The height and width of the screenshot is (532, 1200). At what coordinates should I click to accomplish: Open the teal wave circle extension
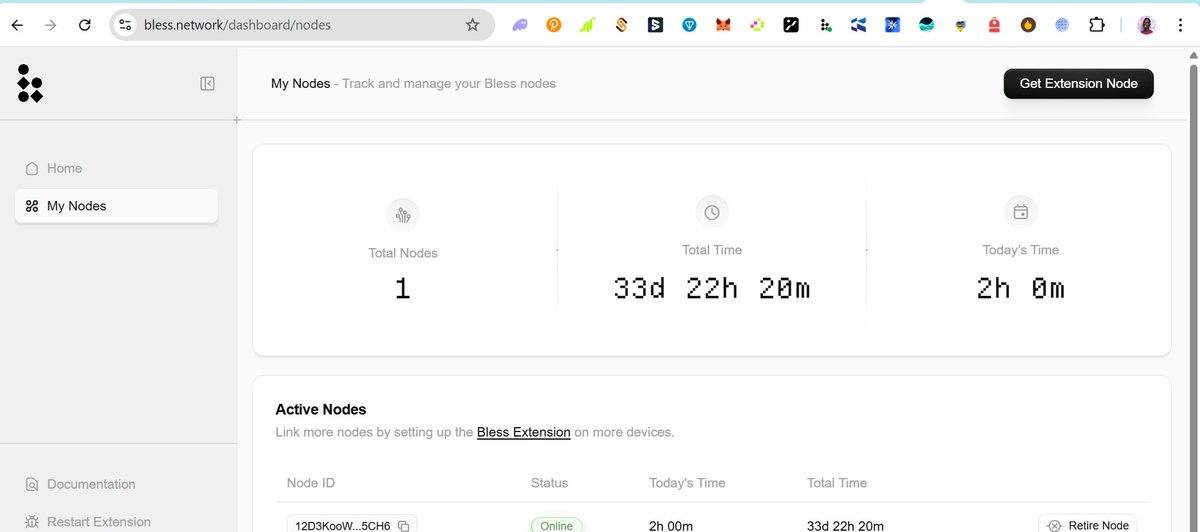[x=927, y=25]
